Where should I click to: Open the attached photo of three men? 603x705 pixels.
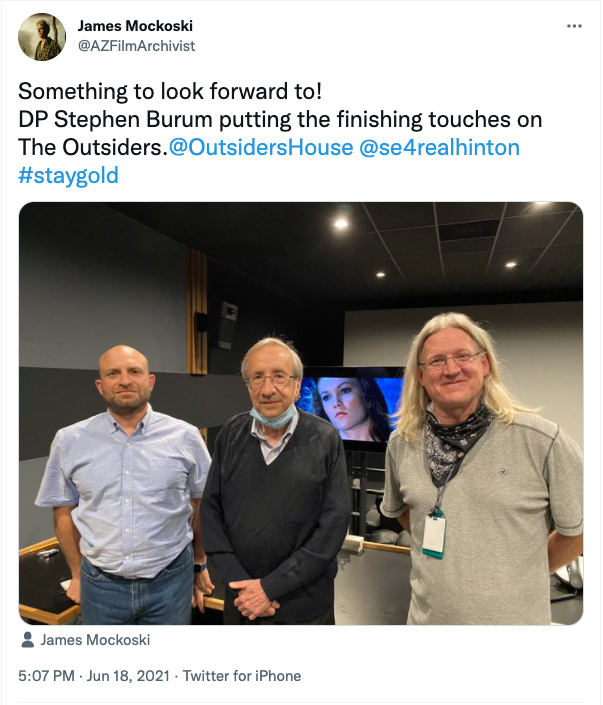pos(301,413)
